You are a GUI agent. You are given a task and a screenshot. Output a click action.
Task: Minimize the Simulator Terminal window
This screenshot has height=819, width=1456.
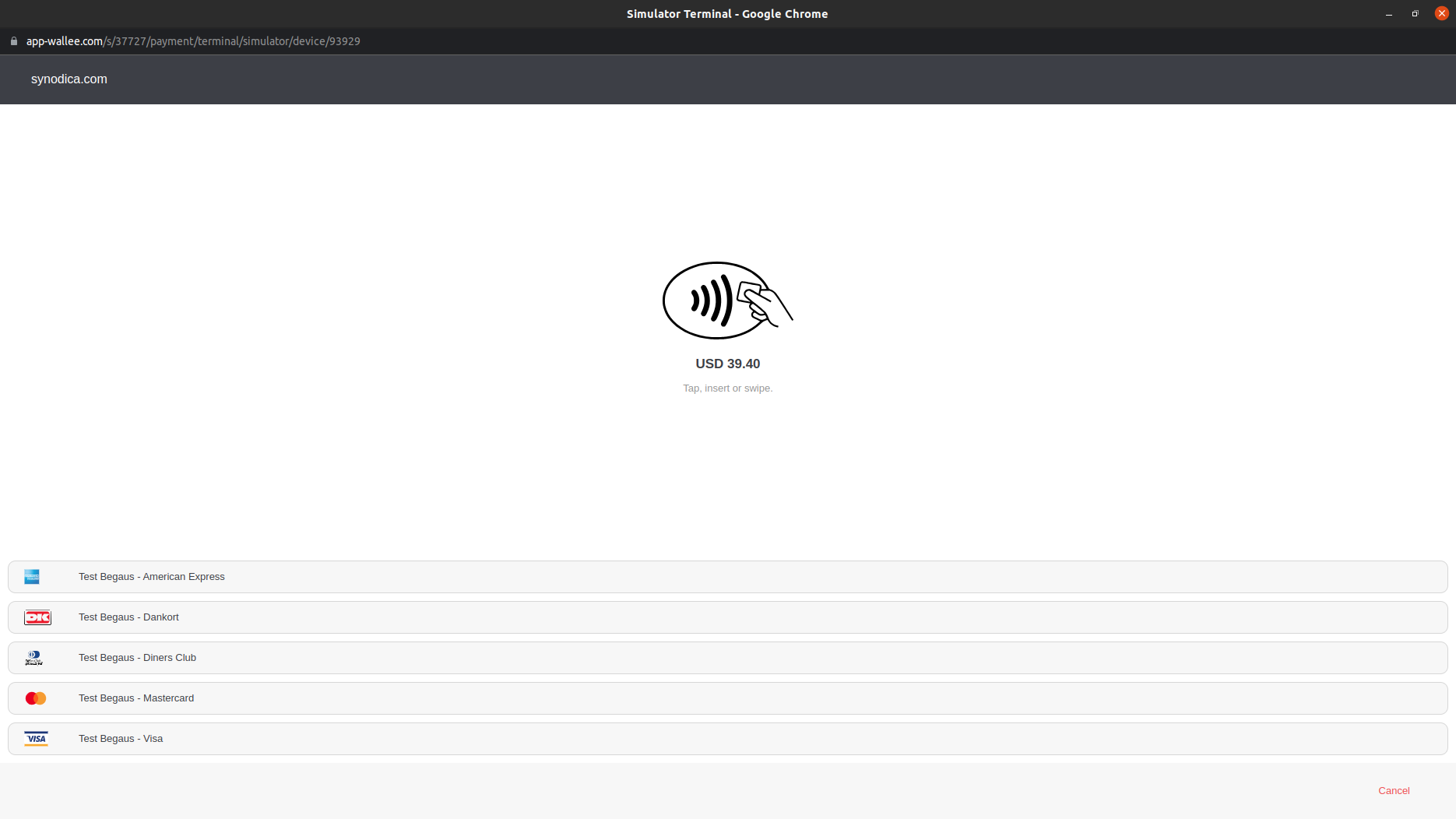(x=1389, y=14)
